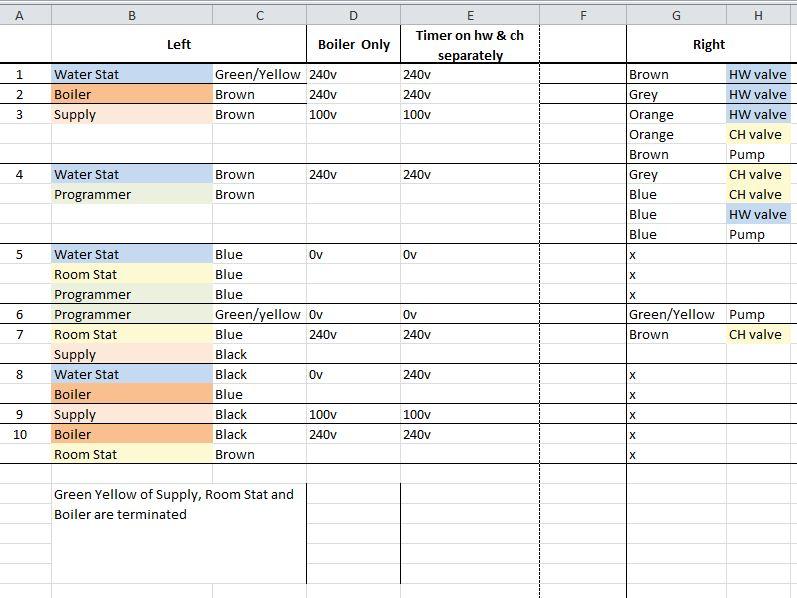Select the Brown cell beside the last Room Stat
The width and height of the screenshot is (797, 598).
click(x=259, y=454)
